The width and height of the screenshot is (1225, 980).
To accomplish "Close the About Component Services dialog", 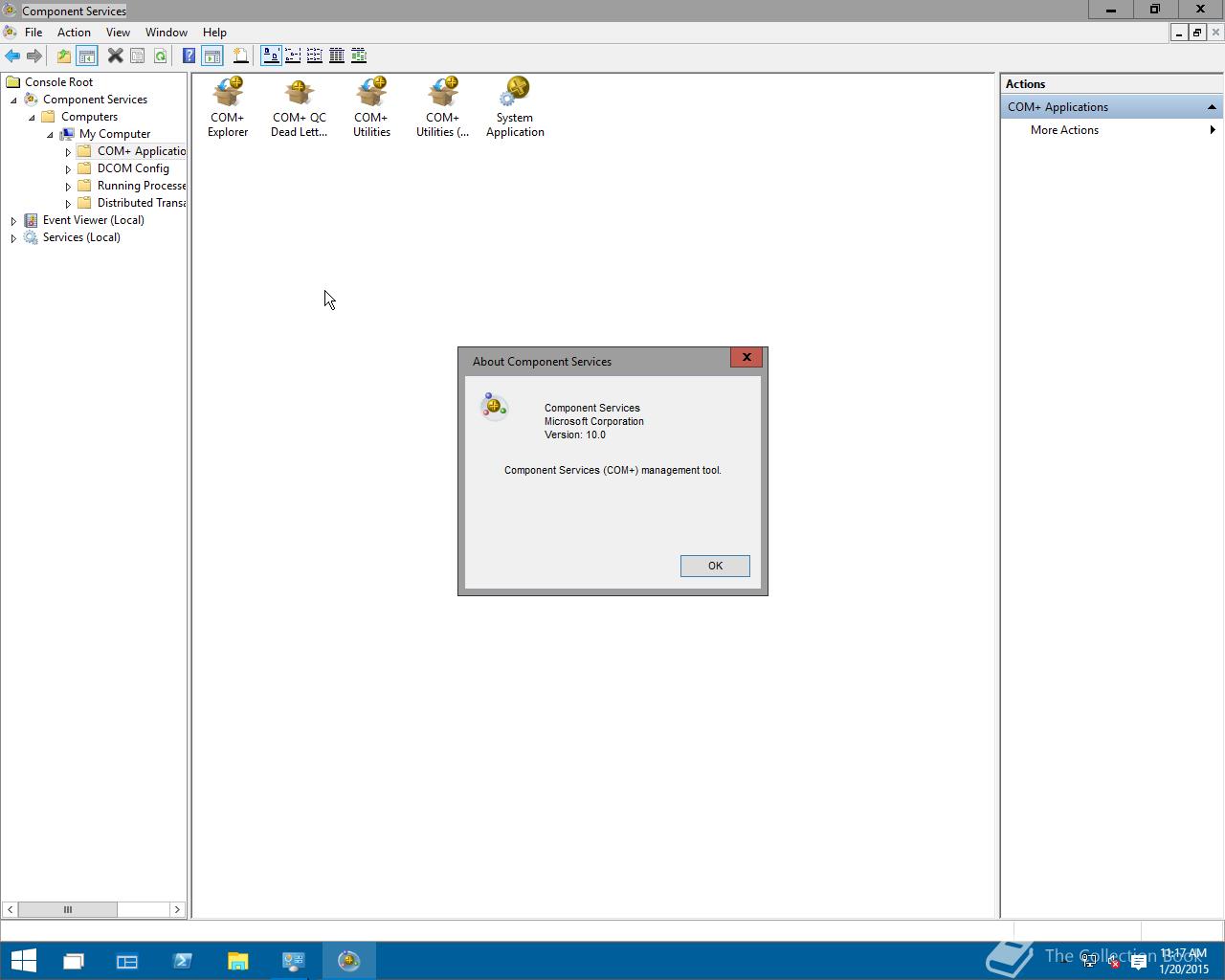I will point(746,357).
